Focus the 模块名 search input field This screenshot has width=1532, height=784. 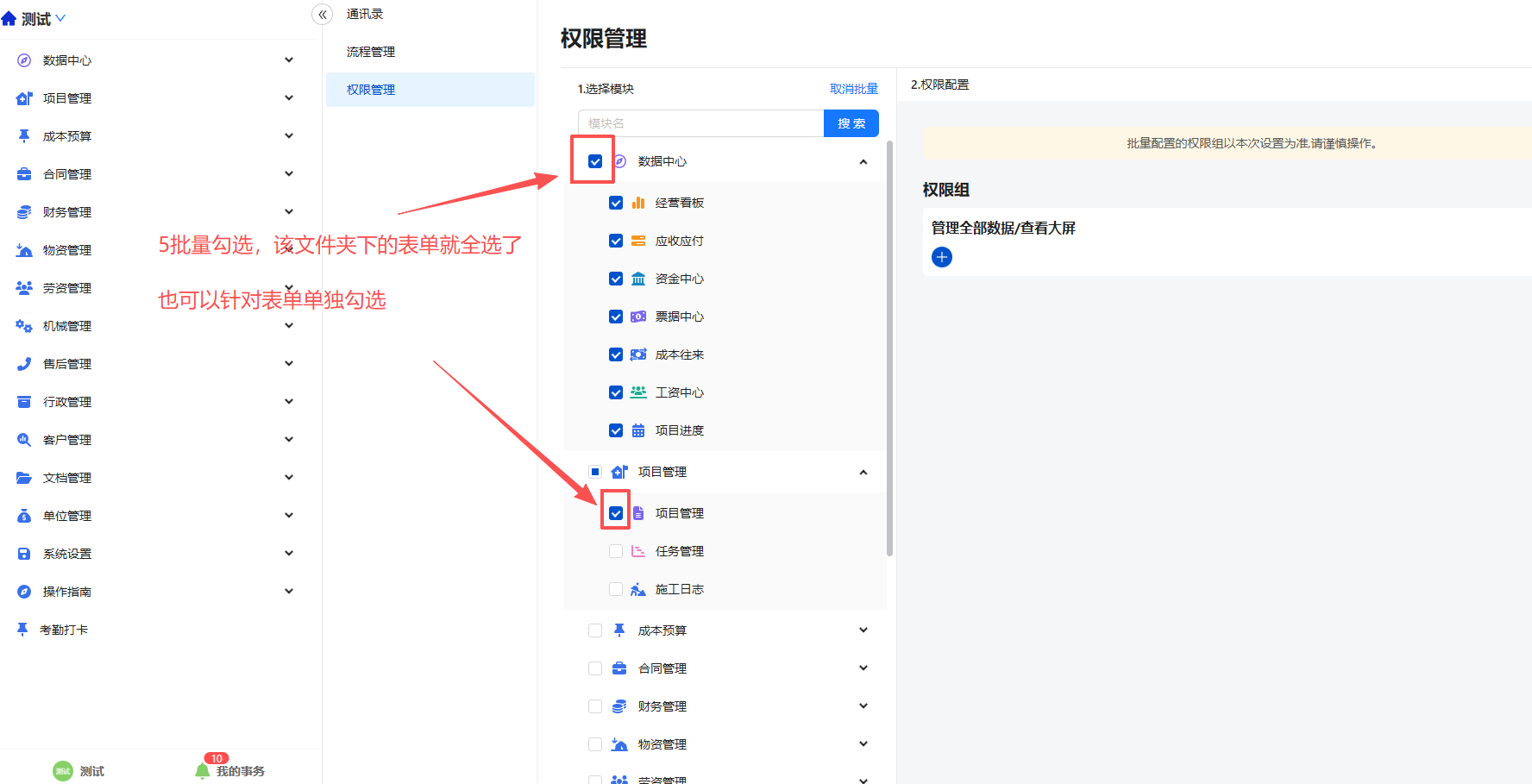(700, 123)
